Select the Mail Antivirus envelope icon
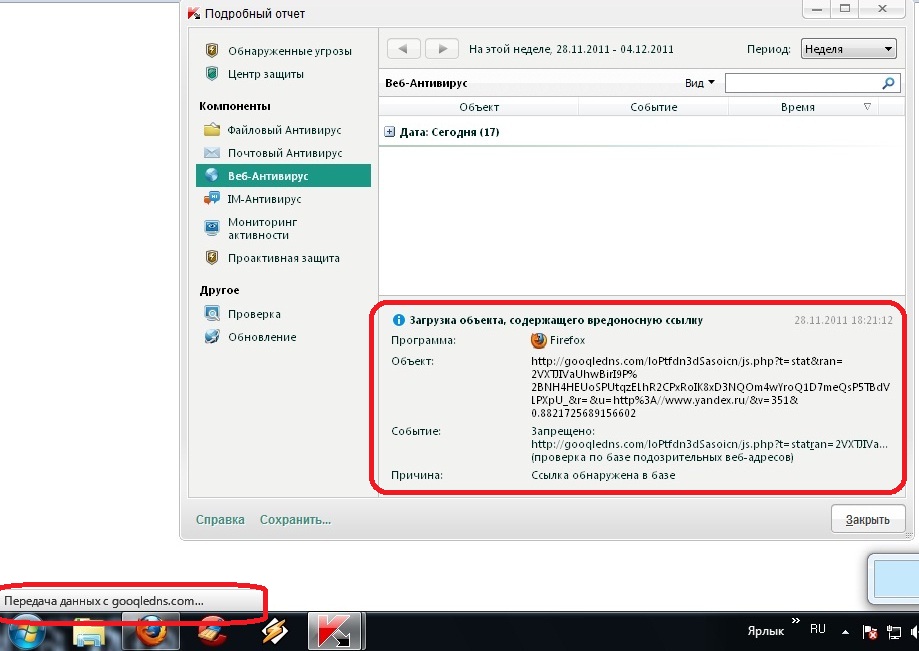Viewport: 919px width, 651px height. click(211, 153)
